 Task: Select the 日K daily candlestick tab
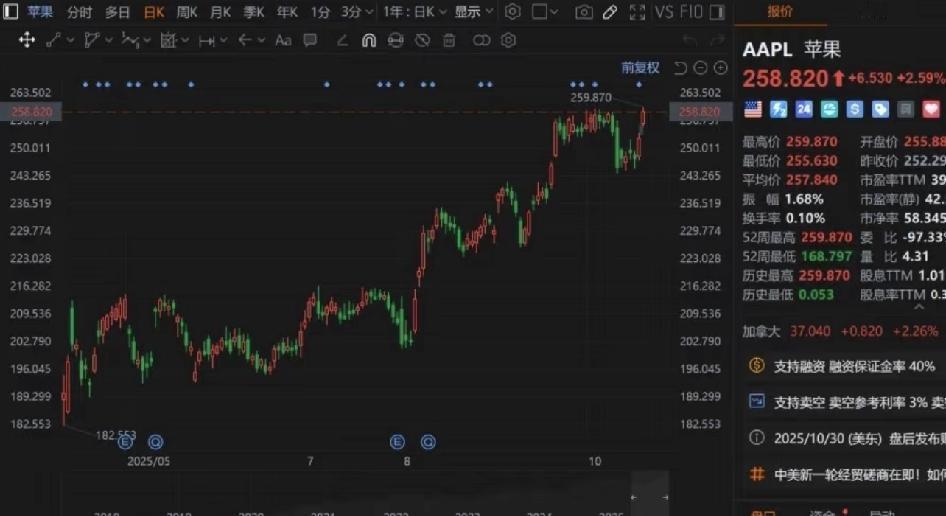pyautogui.click(x=154, y=12)
